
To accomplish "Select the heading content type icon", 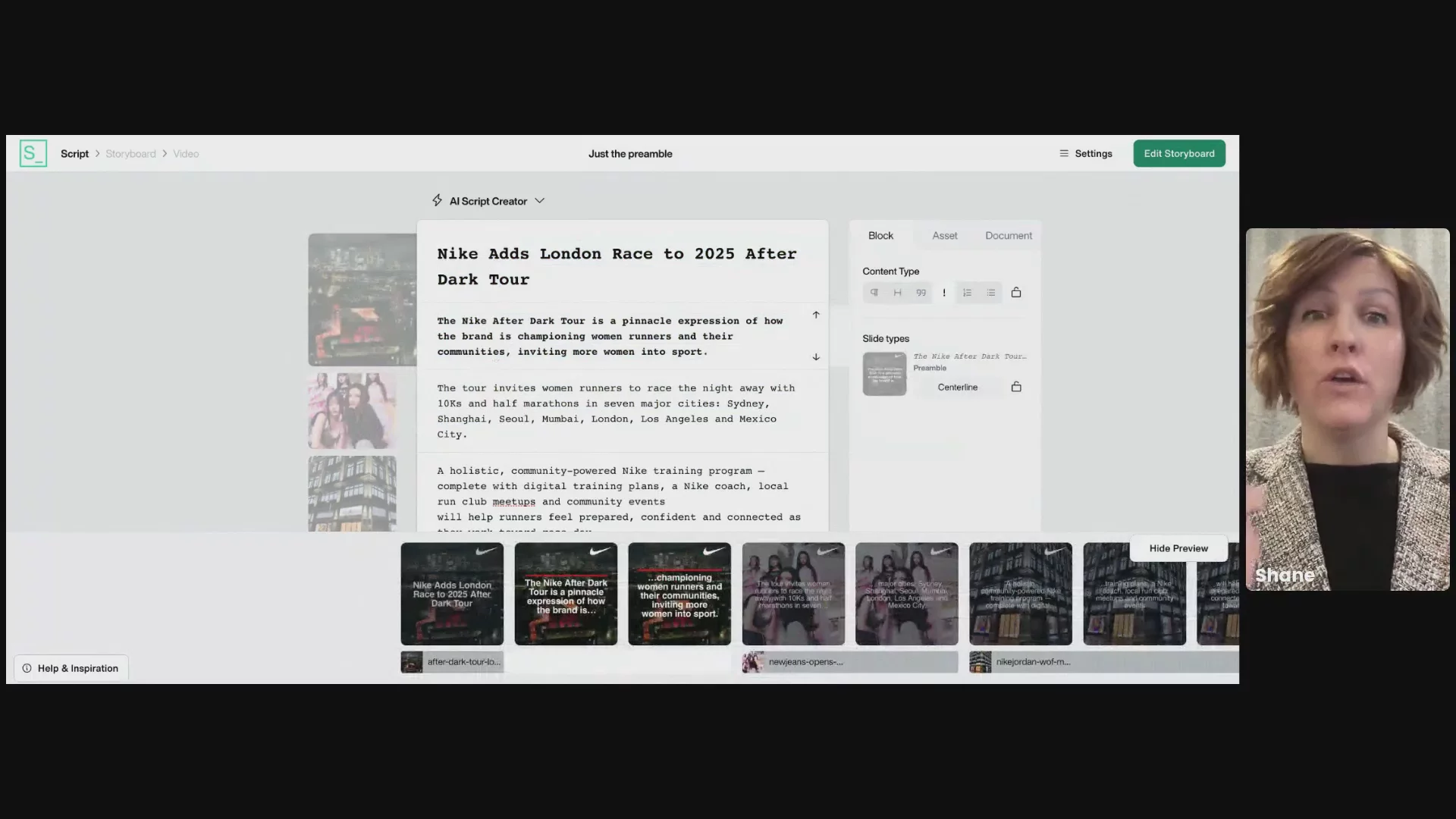I will click(898, 293).
